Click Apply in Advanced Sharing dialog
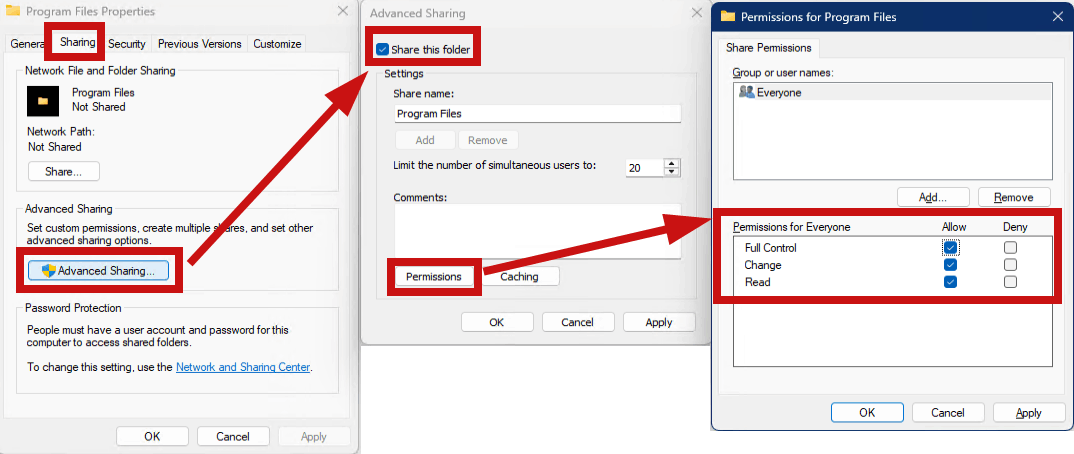Screen dimensions: 1074x454 (659, 322)
